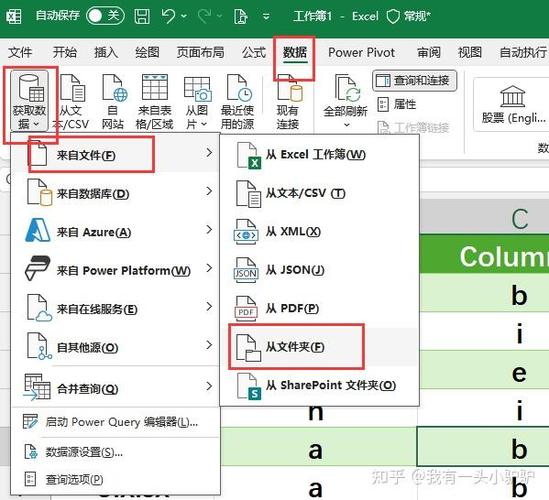Screen dimensions: 549x500
Task: Choose 从 SharePoint 文件夹(O) option
Action: coord(319,386)
